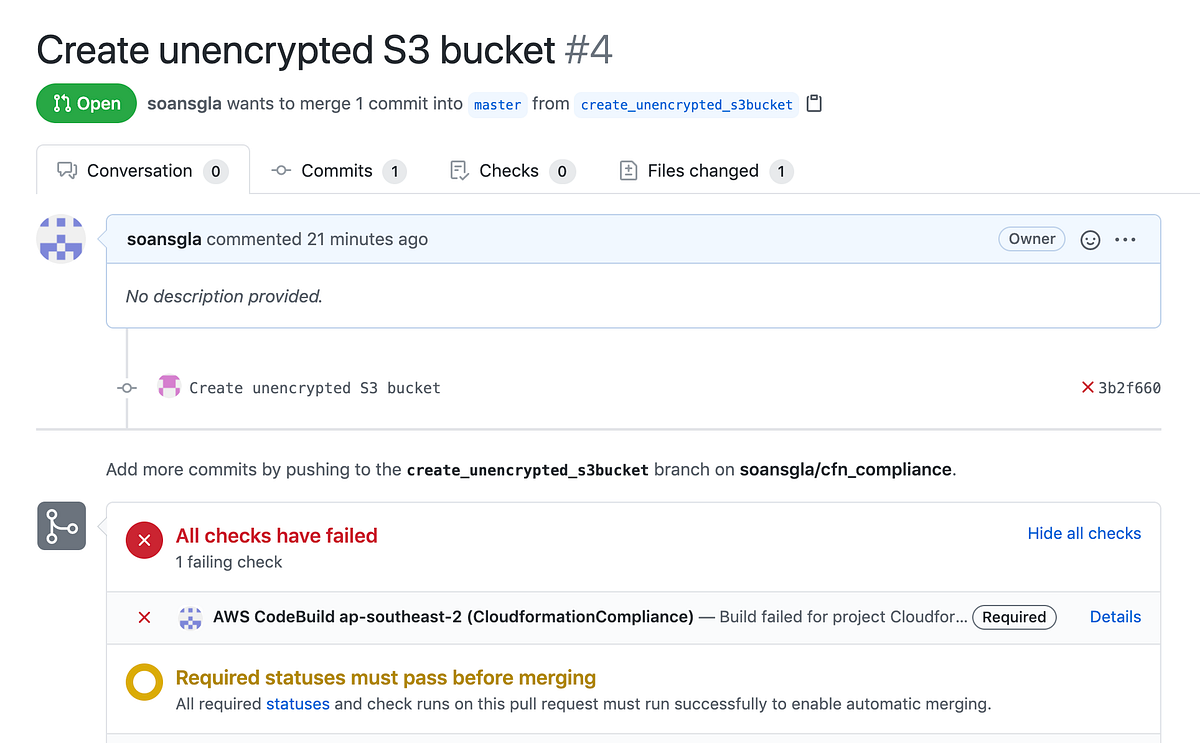
Task: Copy the branch name with the clipboard icon
Action: 813,102
